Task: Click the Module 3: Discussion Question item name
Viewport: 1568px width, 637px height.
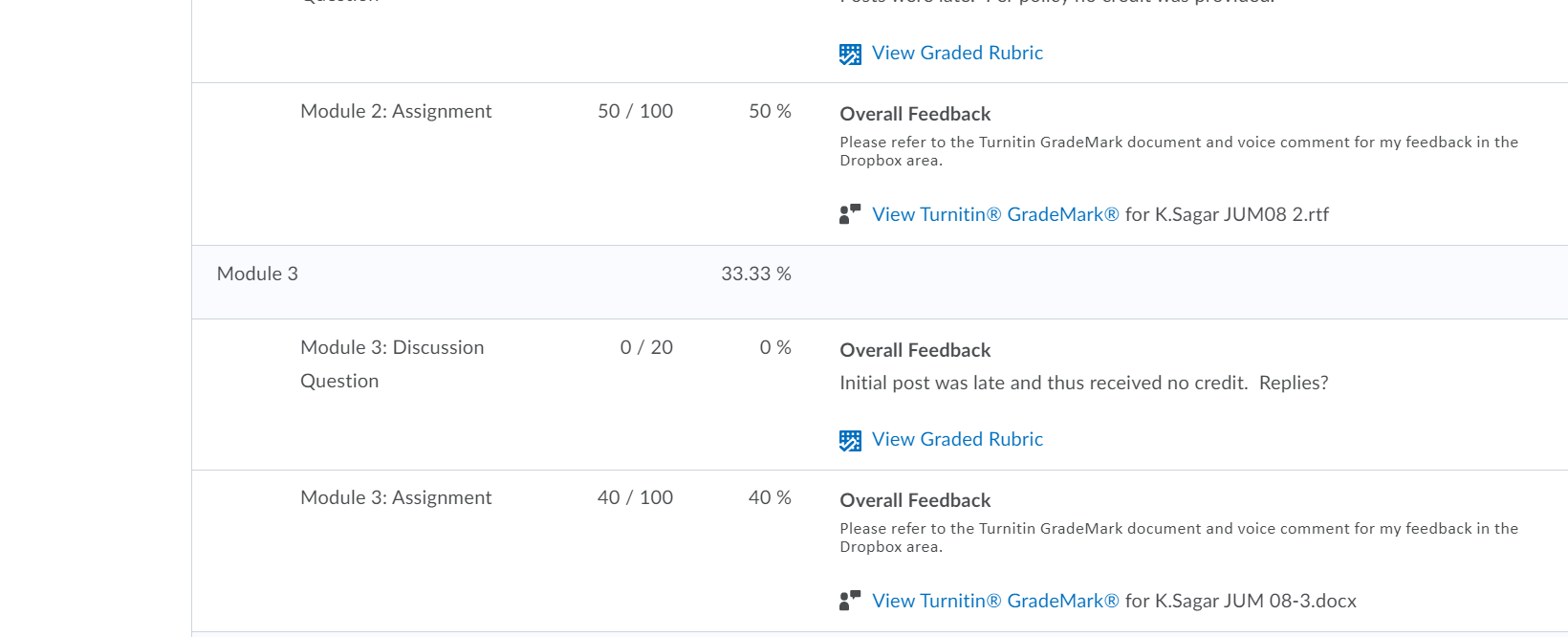Action: point(392,363)
